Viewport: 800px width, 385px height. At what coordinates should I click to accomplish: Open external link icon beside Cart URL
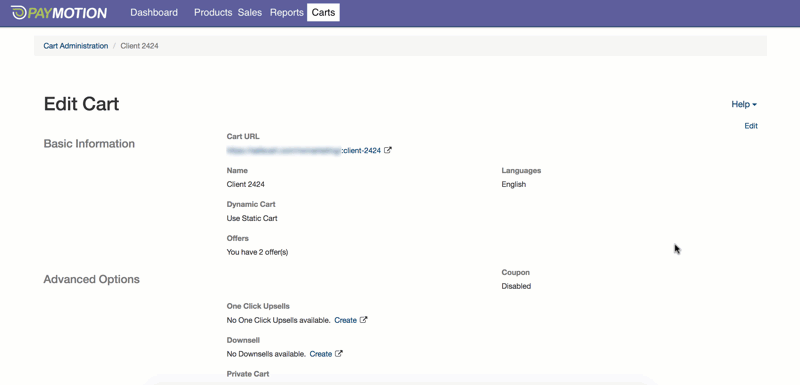[388, 150]
